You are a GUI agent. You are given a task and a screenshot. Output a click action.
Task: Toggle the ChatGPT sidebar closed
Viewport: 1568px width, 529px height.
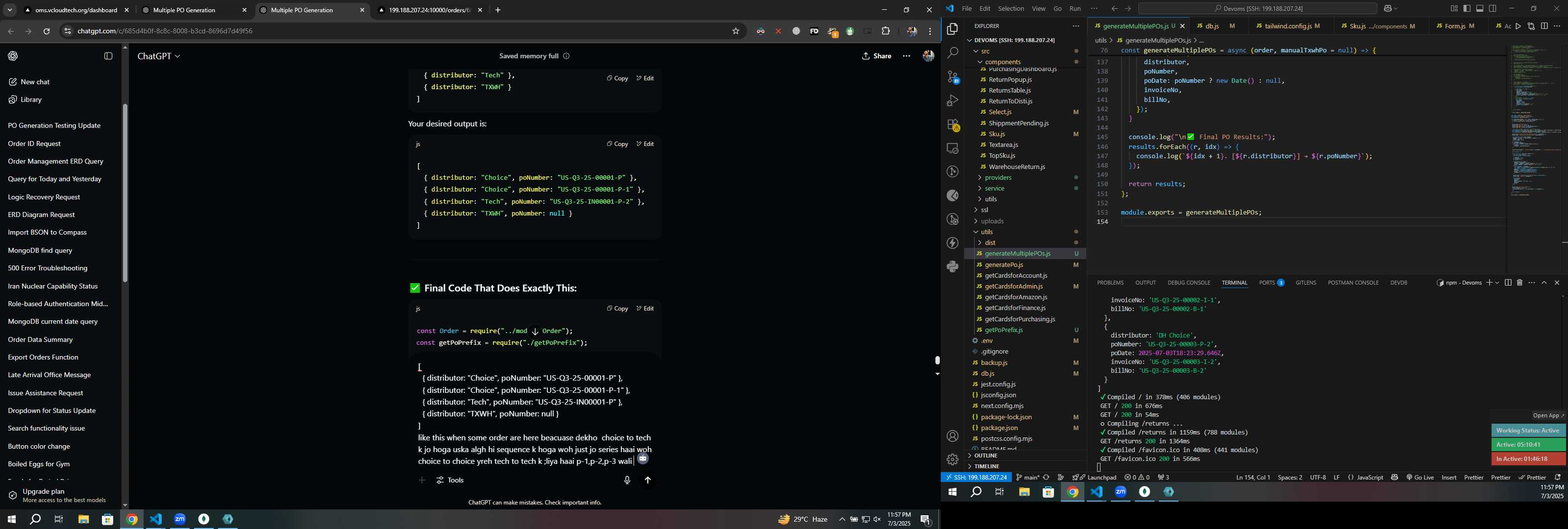tap(108, 56)
